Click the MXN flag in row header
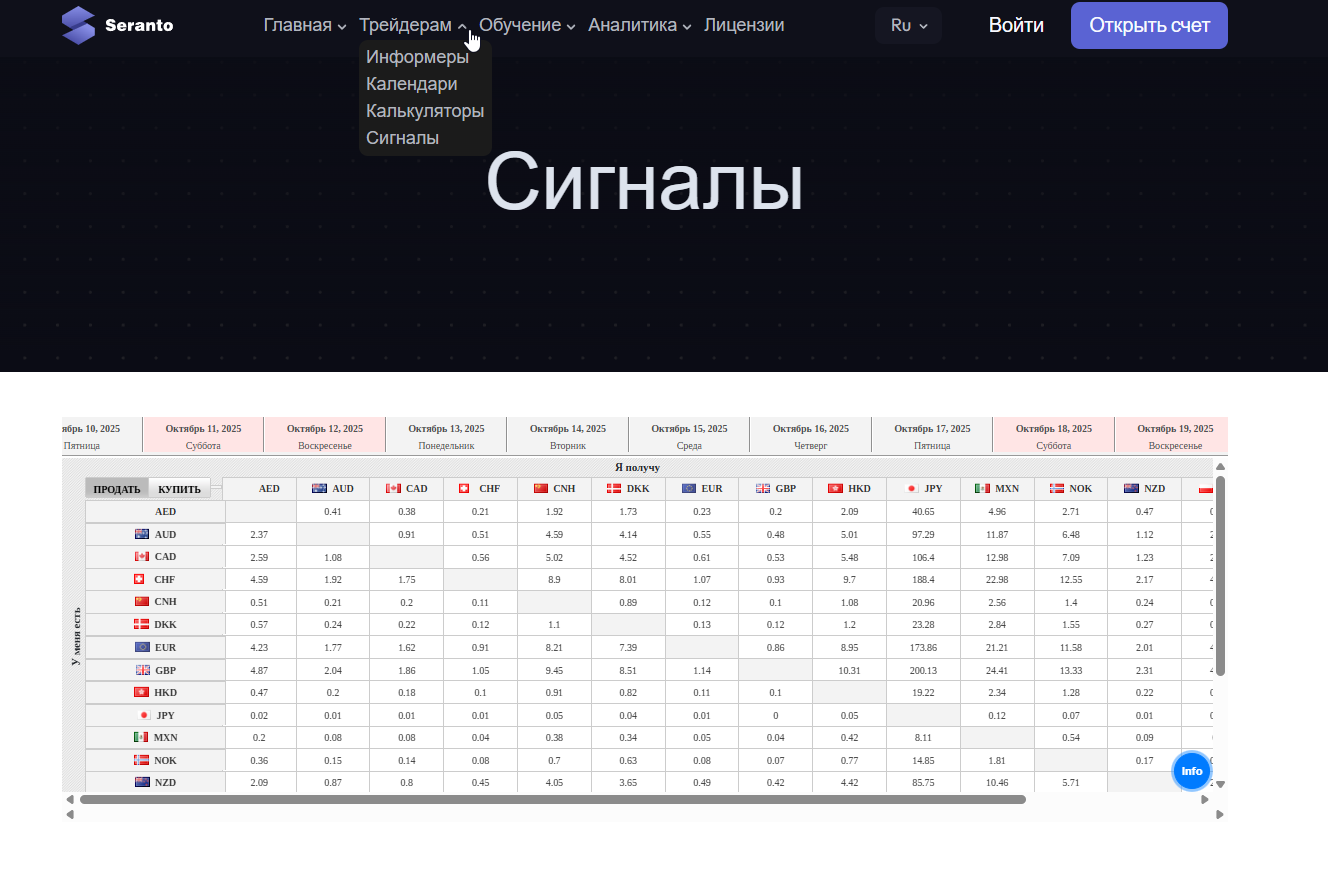The width and height of the screenshot is (1328, 885). click(x=141, y=737)
